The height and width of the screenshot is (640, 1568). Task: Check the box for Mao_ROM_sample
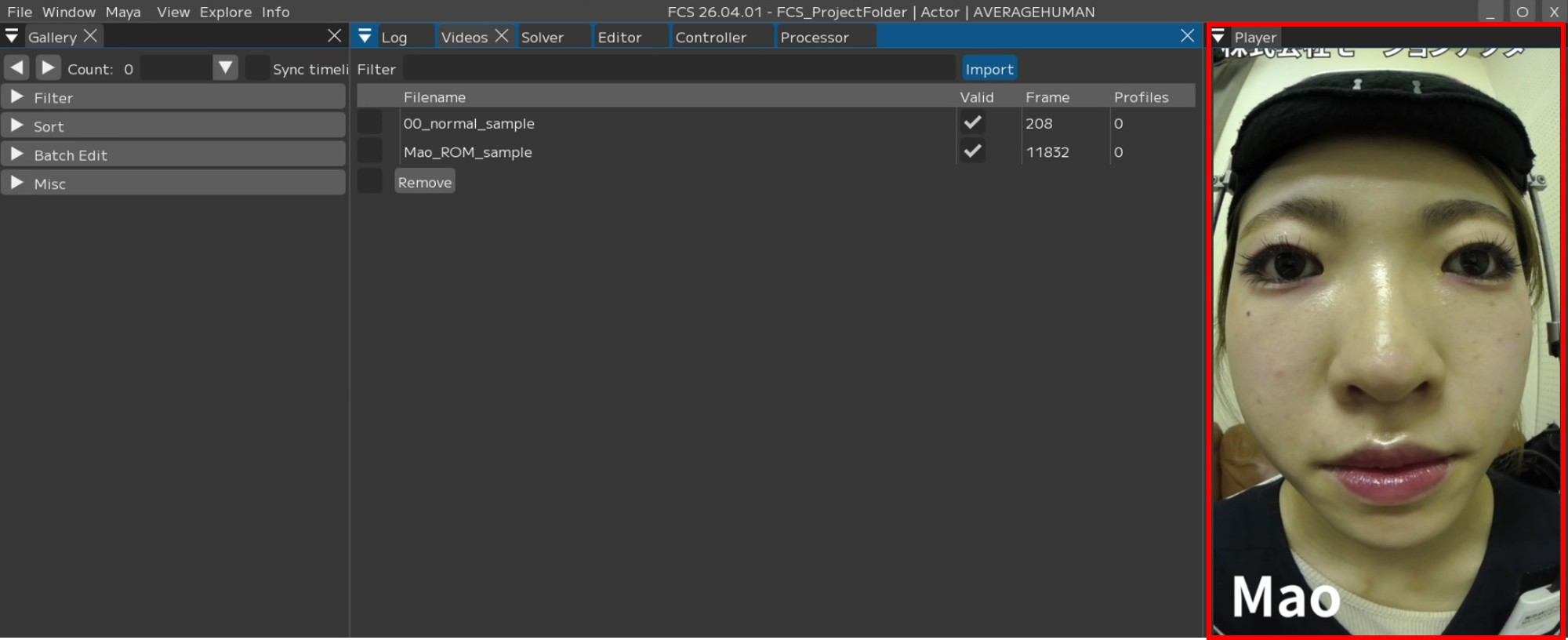point(370,151)
